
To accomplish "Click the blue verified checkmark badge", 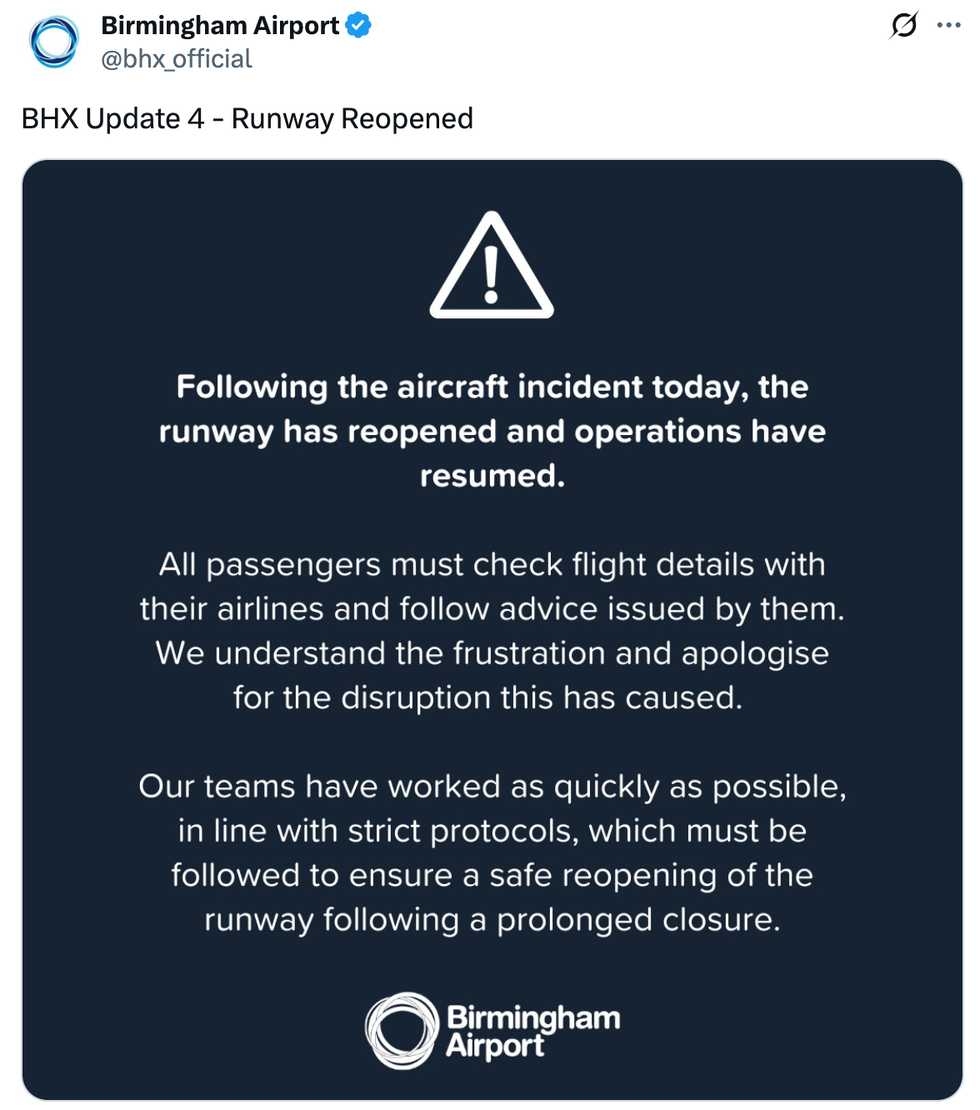I will point(359,27).
